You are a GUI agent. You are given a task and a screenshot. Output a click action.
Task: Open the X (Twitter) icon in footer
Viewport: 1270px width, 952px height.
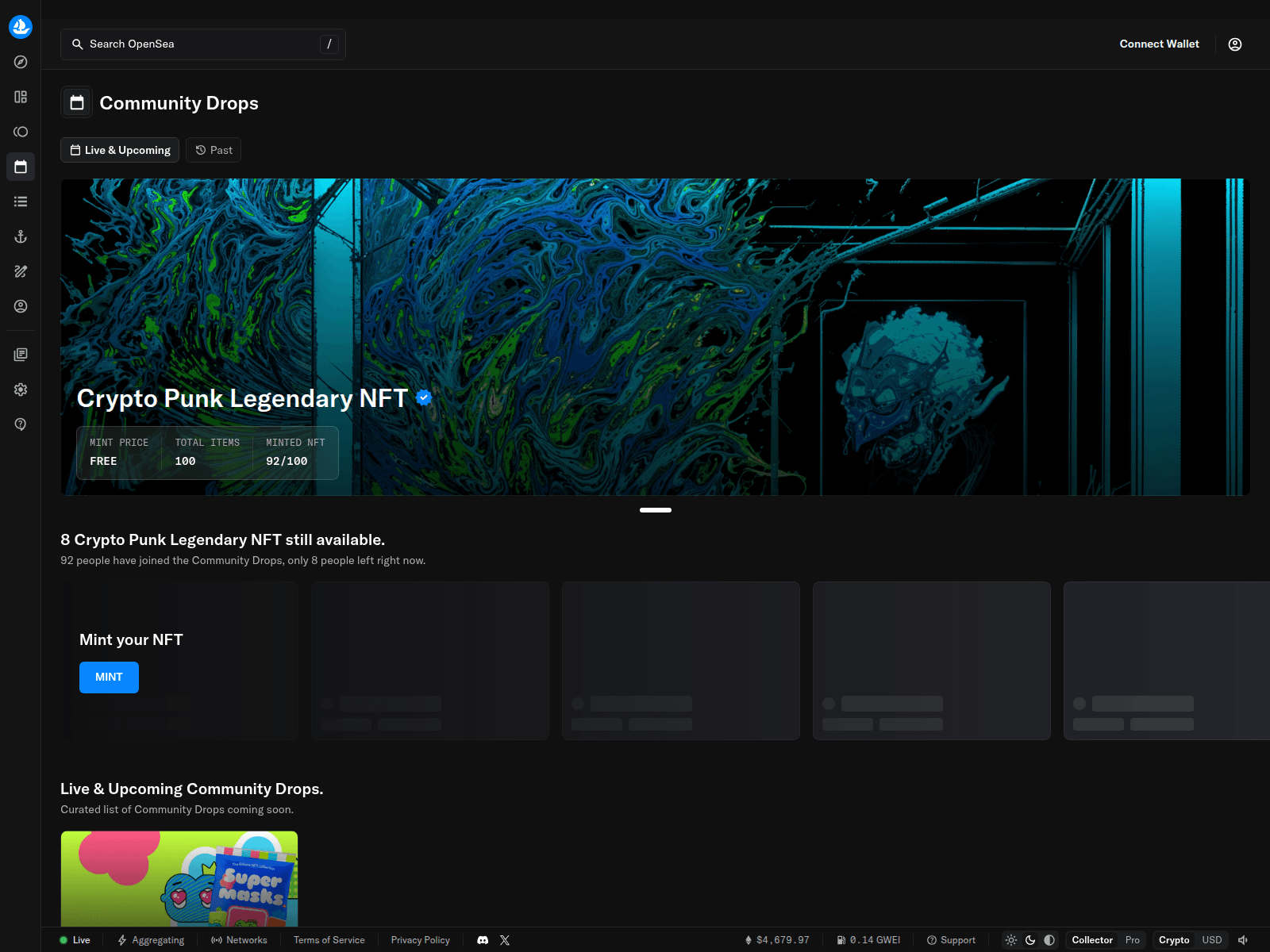click(x=505, y=940)
